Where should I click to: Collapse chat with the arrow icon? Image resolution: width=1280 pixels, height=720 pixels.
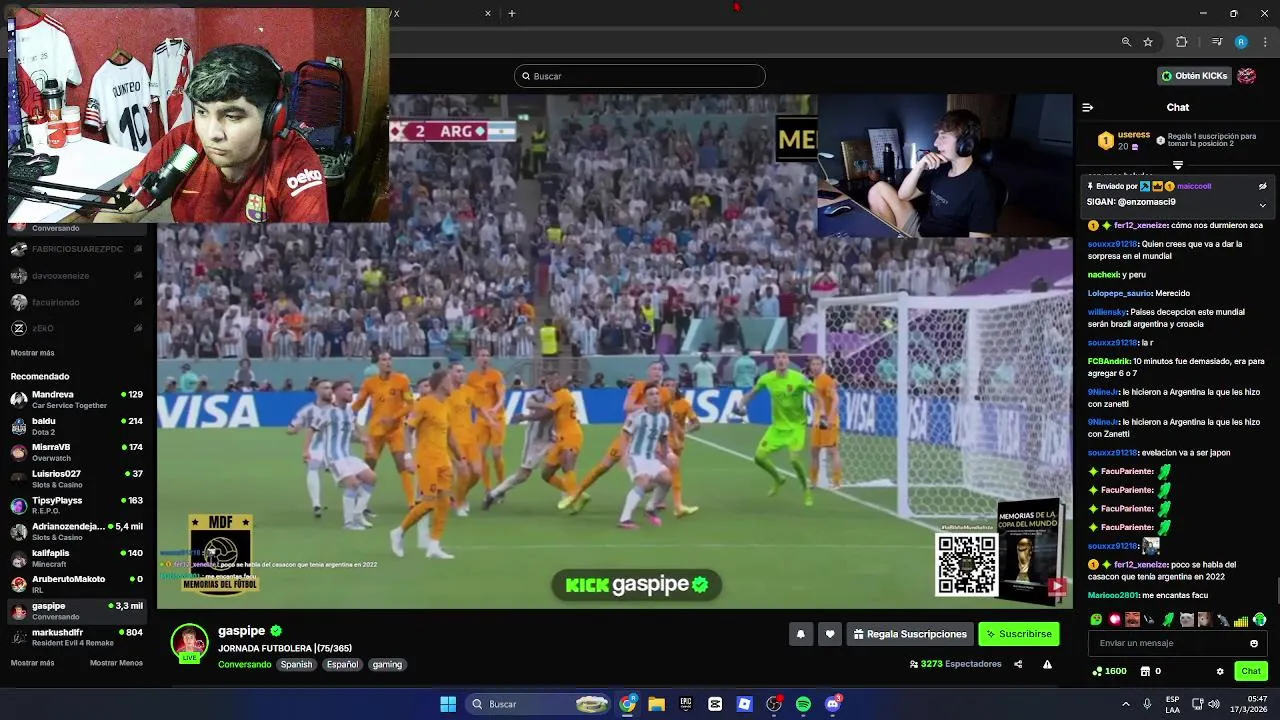(1088, 107)
